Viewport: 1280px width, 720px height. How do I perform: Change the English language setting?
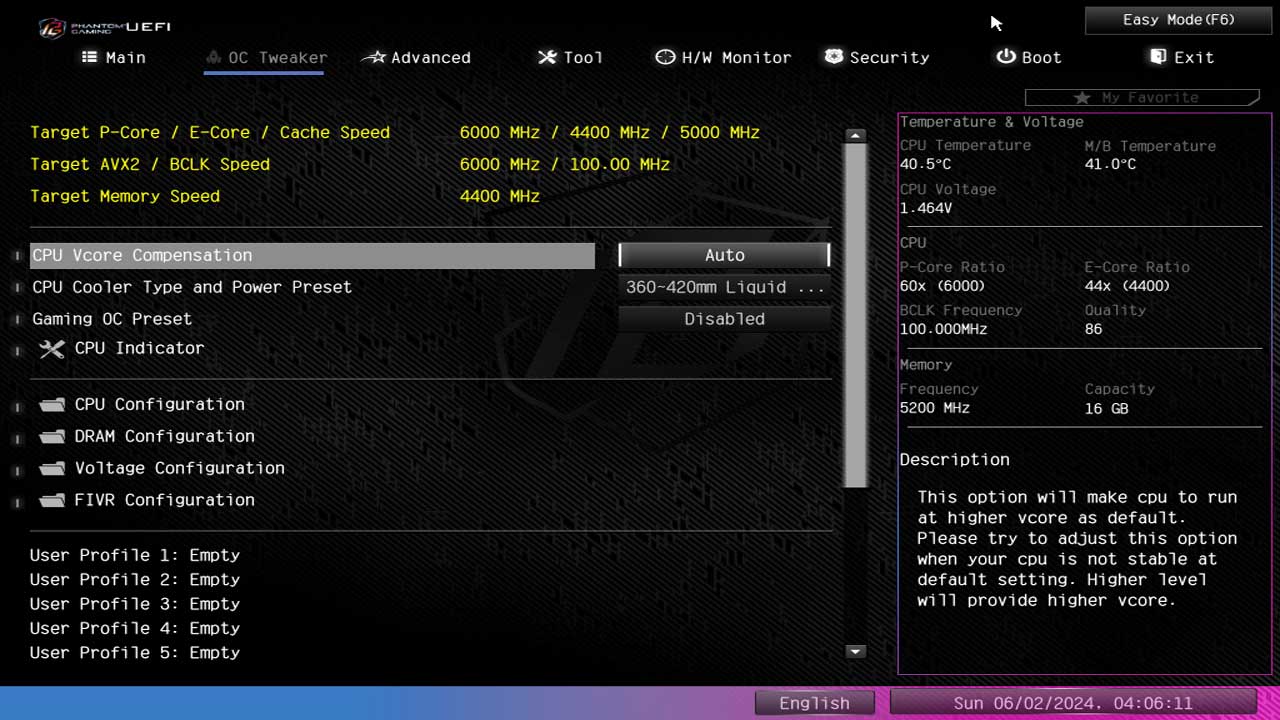coord(814,703)
